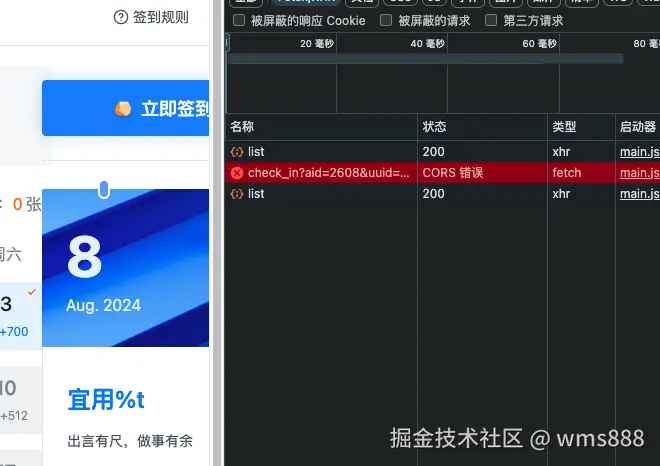
Task: Sort requests by the 名称 column header
Action: pyautogui.click(x=322, y=127)
